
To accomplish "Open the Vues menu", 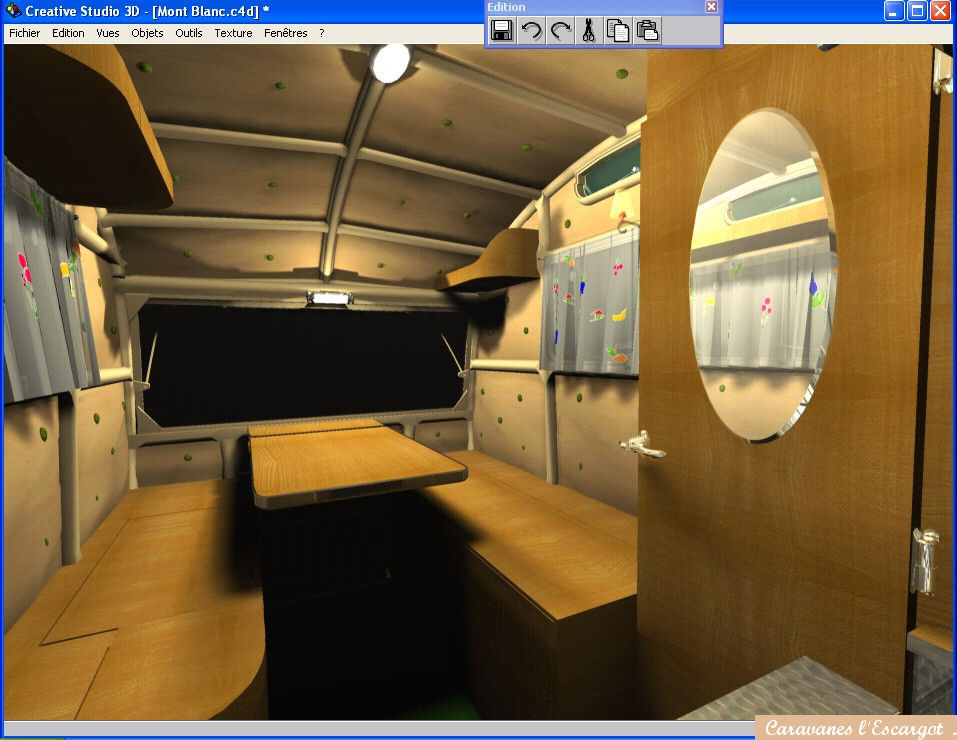I will click(x=107, y=33).
